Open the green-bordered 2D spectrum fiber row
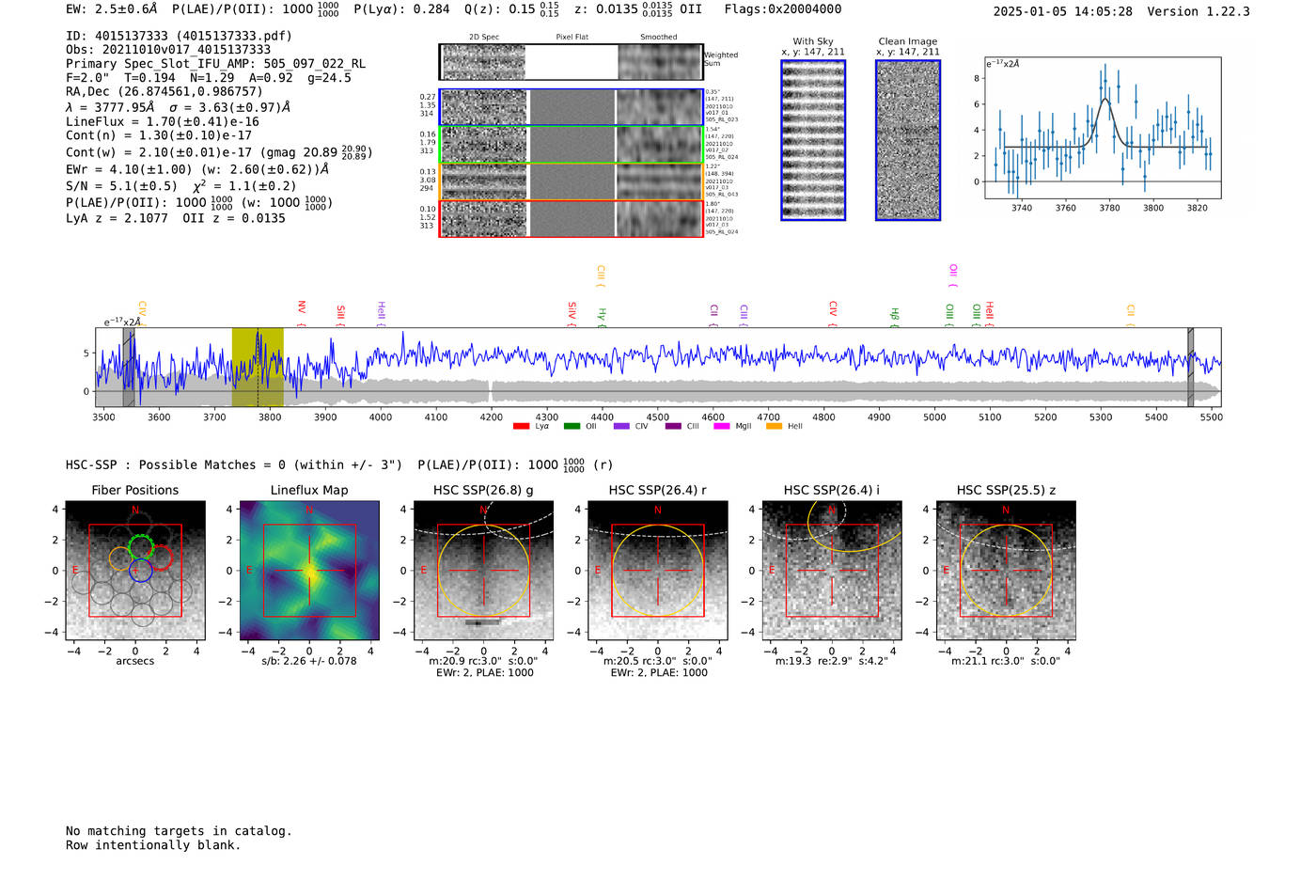The height and width of the screenshot is (896, 1316). click(x=571, y=145)
